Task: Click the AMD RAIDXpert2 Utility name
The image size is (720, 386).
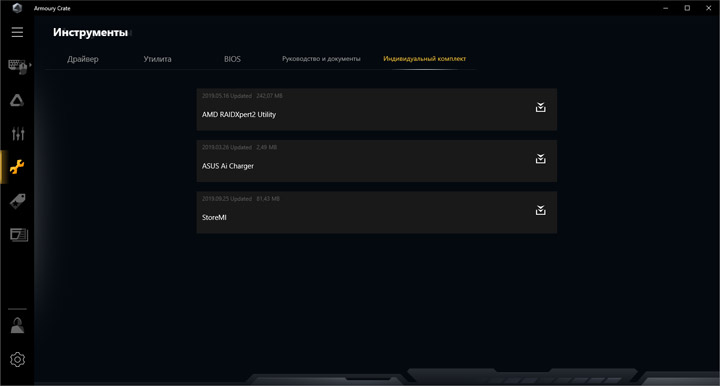Action: coord(239,114)
